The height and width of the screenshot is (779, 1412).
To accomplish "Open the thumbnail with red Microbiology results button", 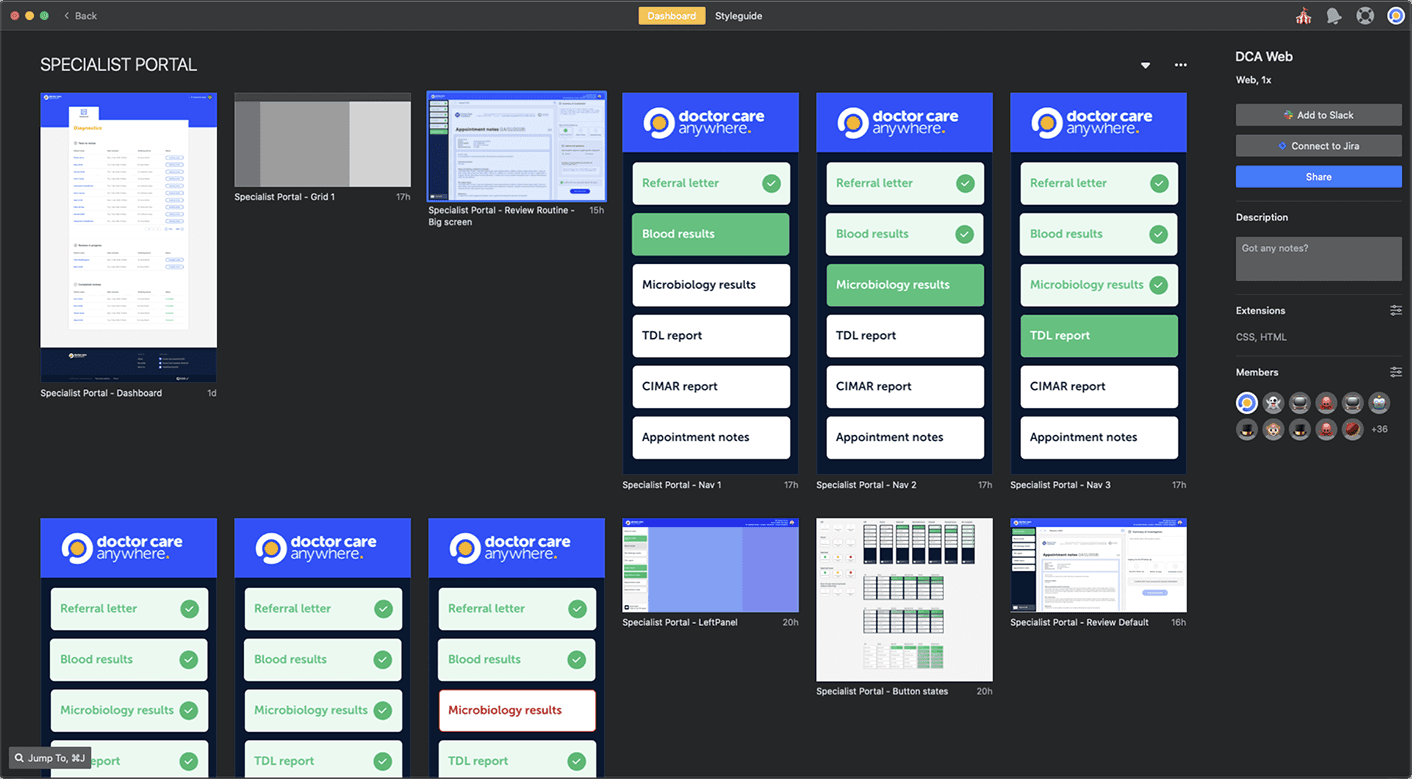I will click(516, 648).
